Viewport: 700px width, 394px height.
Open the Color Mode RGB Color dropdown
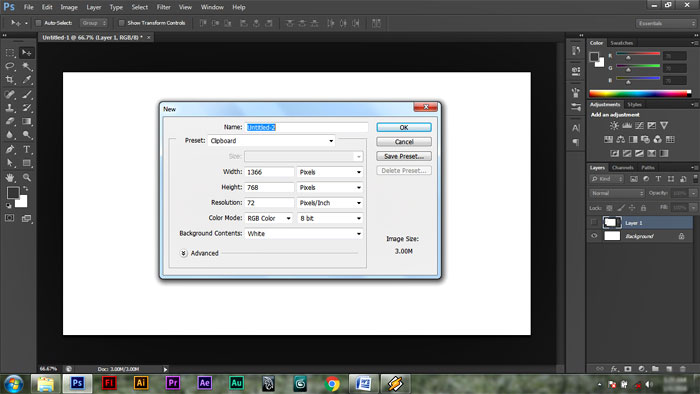pos(268,218)
